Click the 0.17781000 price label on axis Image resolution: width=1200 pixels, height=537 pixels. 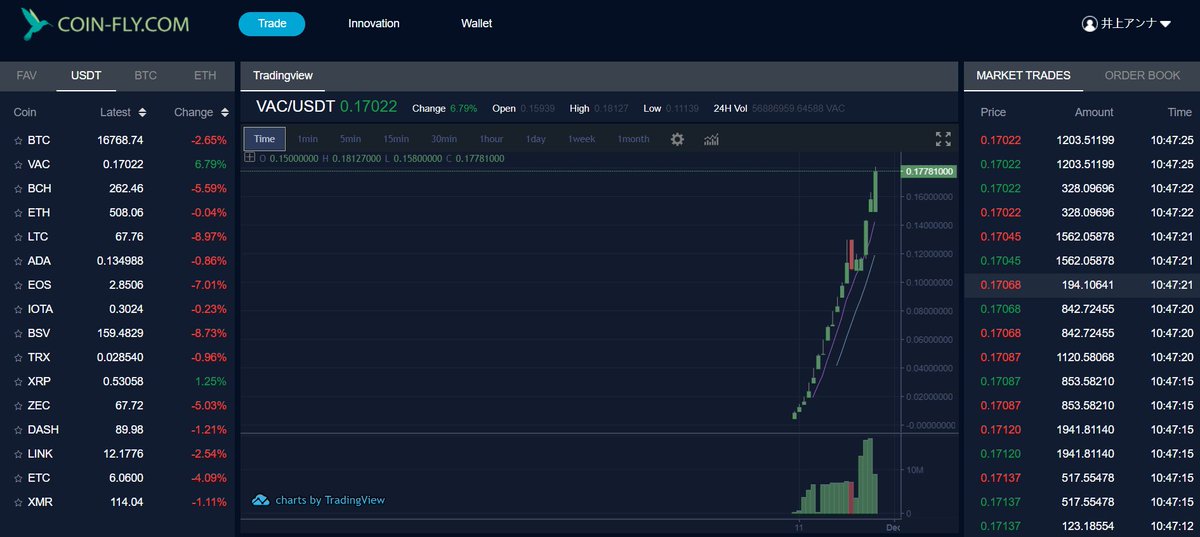point(929,172)
